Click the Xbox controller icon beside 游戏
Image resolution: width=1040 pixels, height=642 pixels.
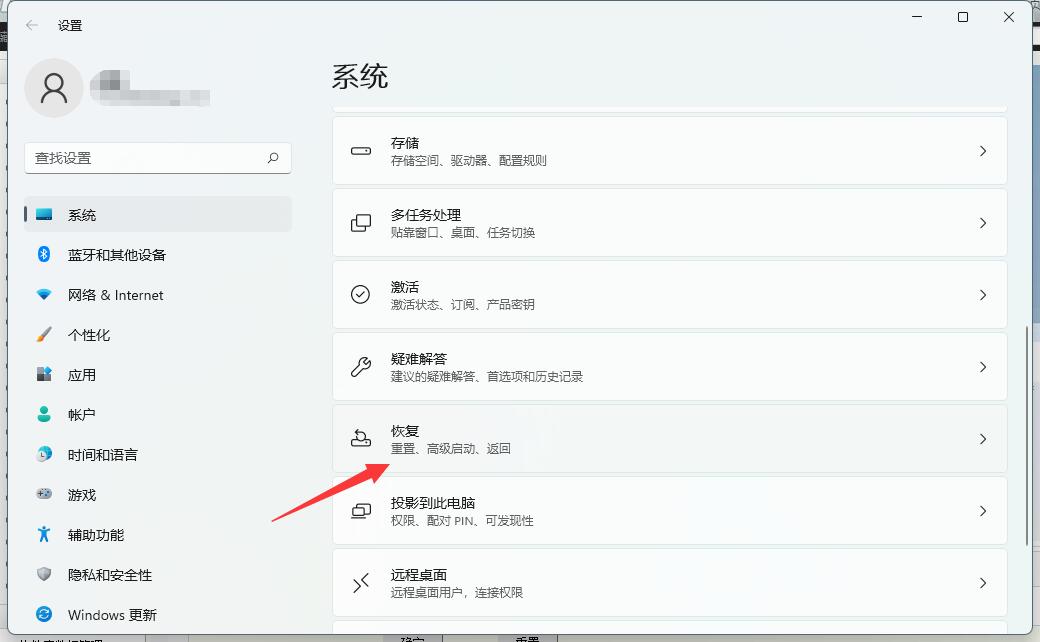(x=41, y=495)
